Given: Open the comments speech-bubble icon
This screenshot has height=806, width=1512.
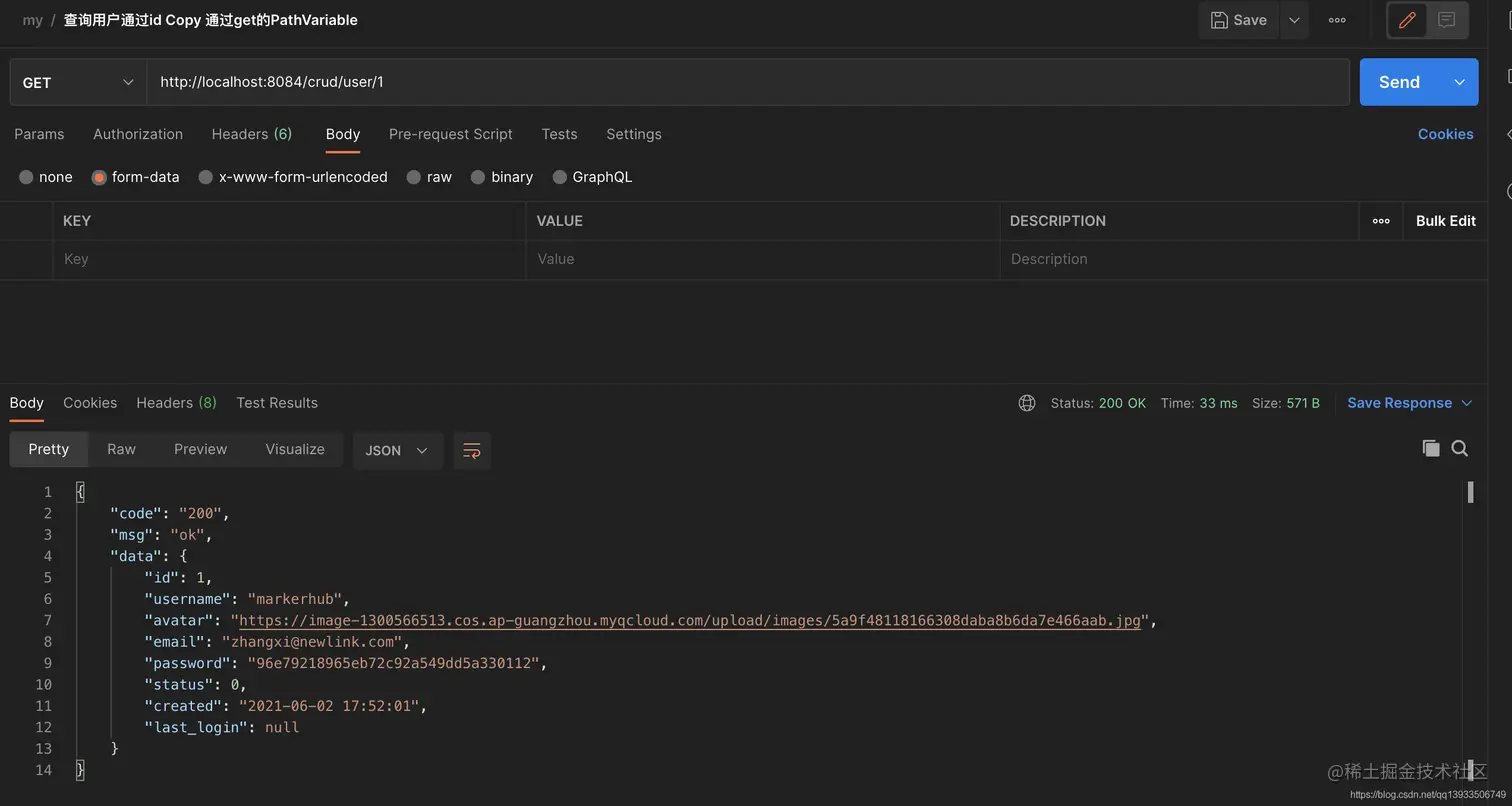Looking at the screenshot, I should 1446,20.
